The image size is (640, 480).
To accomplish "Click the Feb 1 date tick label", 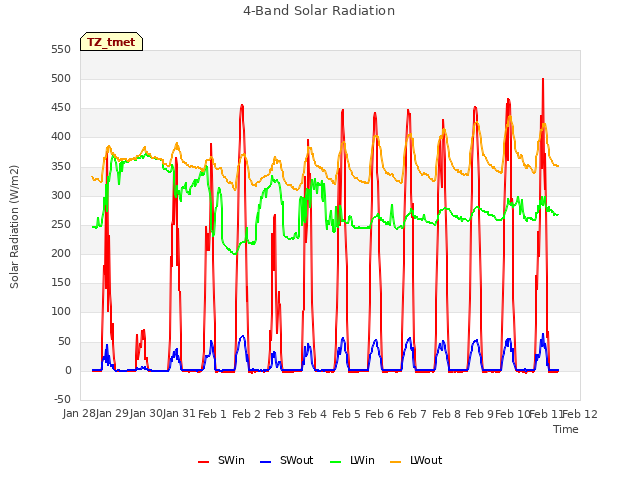I will pyautogui.click(x=212, y=414).
